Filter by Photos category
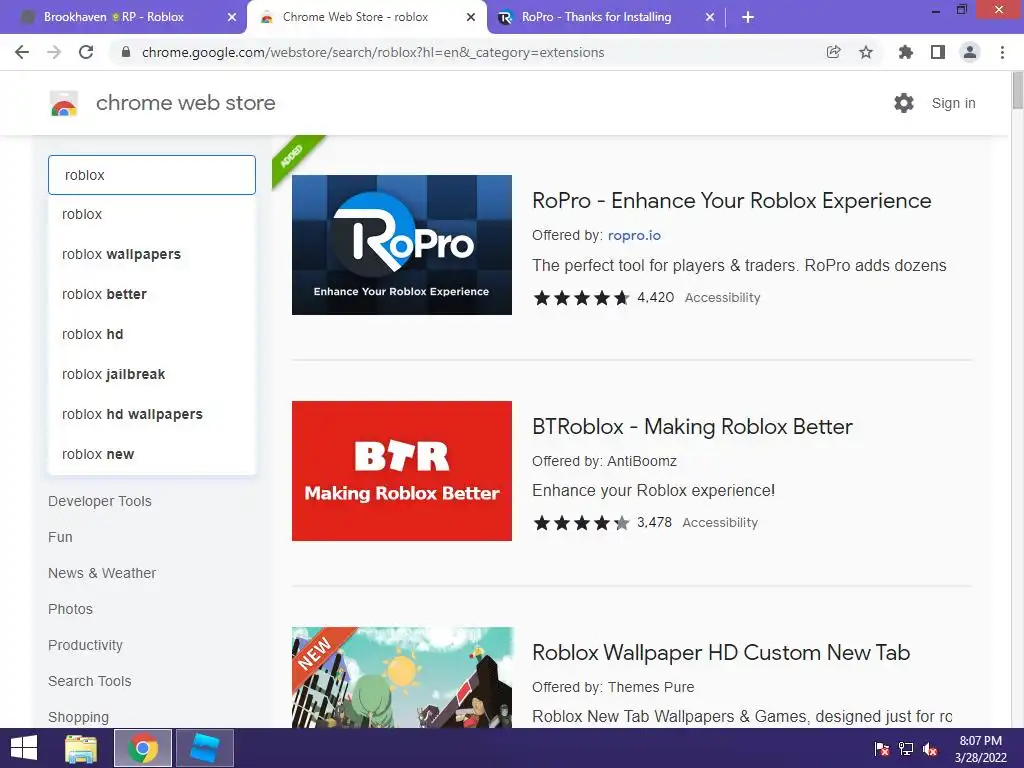This screenshot has height=768, width=1024. [71, 609]
